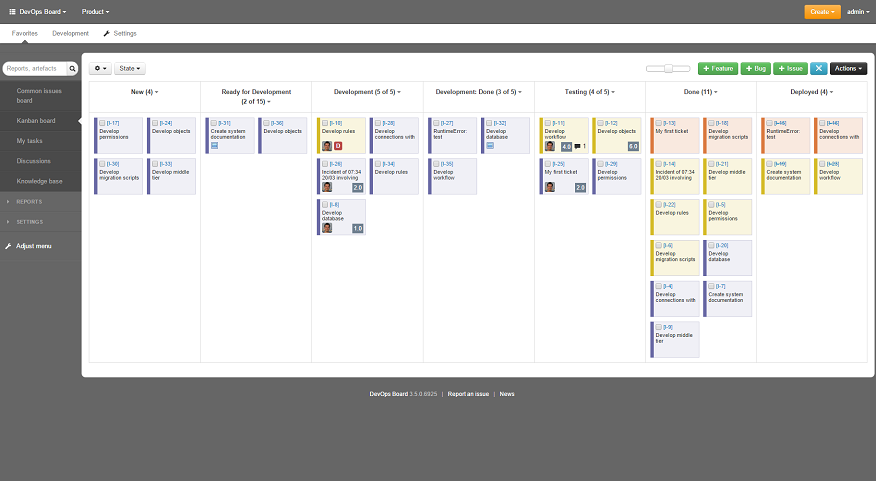Viewport: 876px width, 481px height.
Task: Open Discussions in sidebar
Action: coord(34,161)
